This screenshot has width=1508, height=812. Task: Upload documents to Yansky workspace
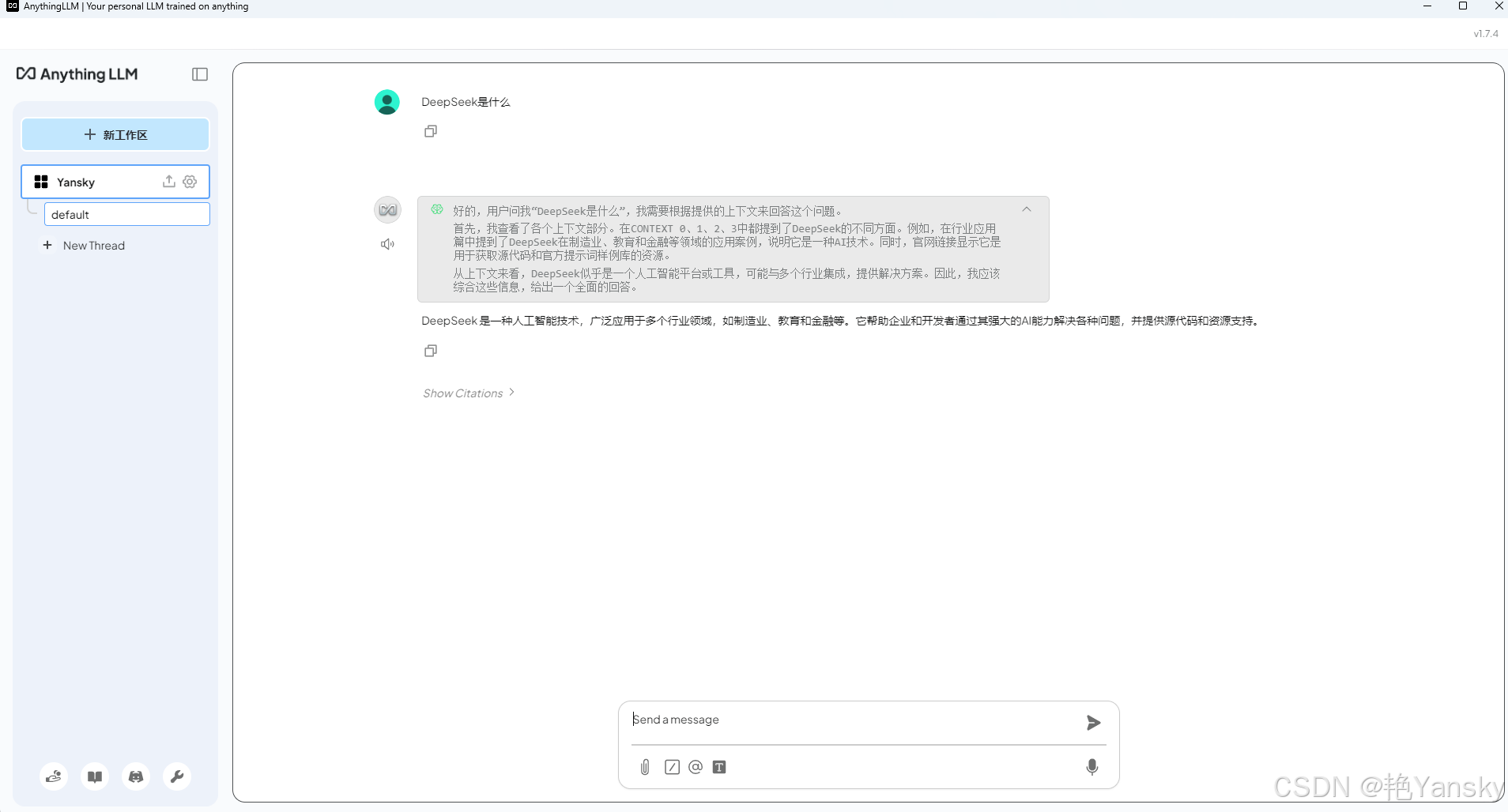click(x=168, y=181)
